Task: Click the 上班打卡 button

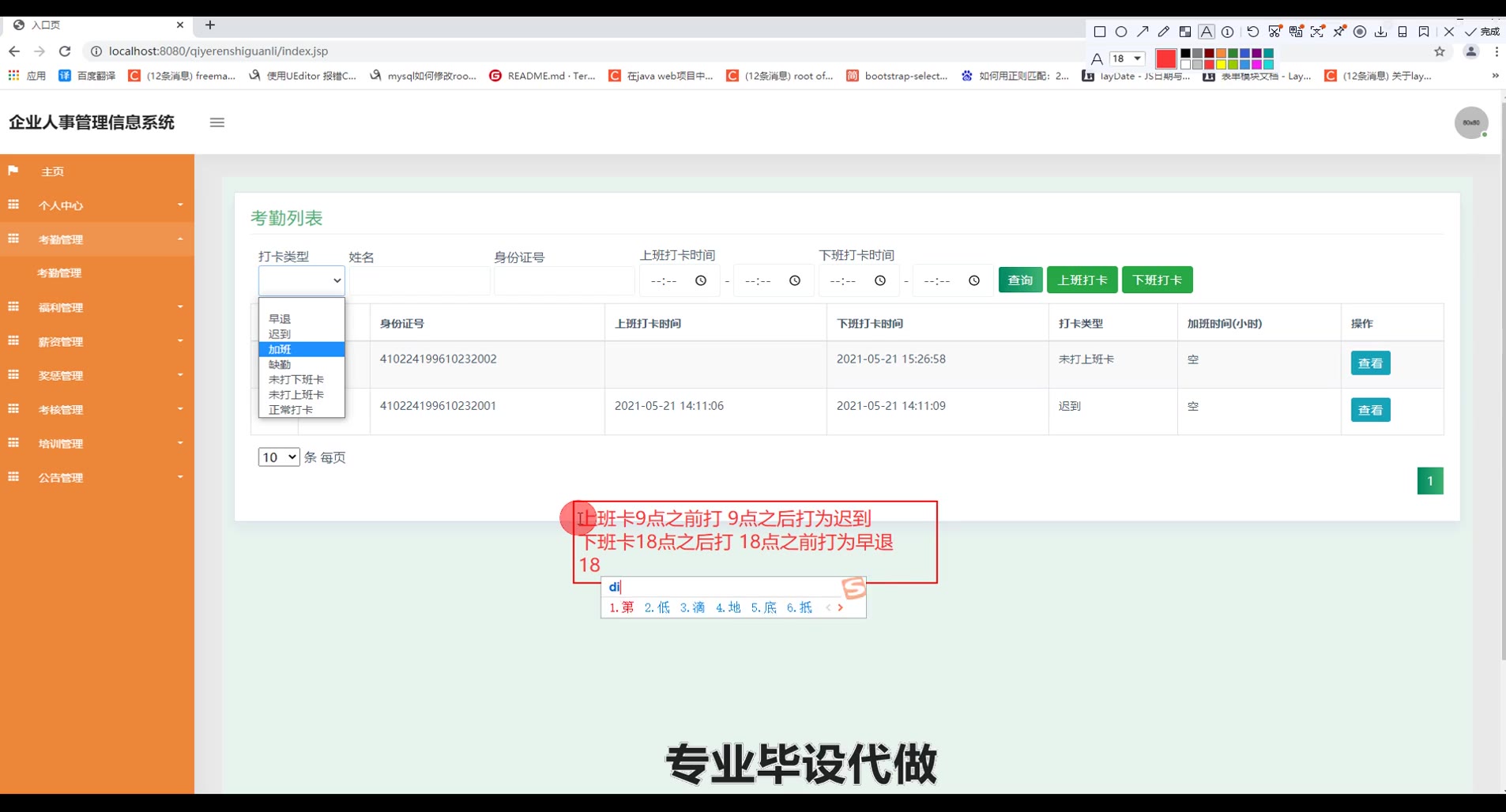Action: 1082,280
